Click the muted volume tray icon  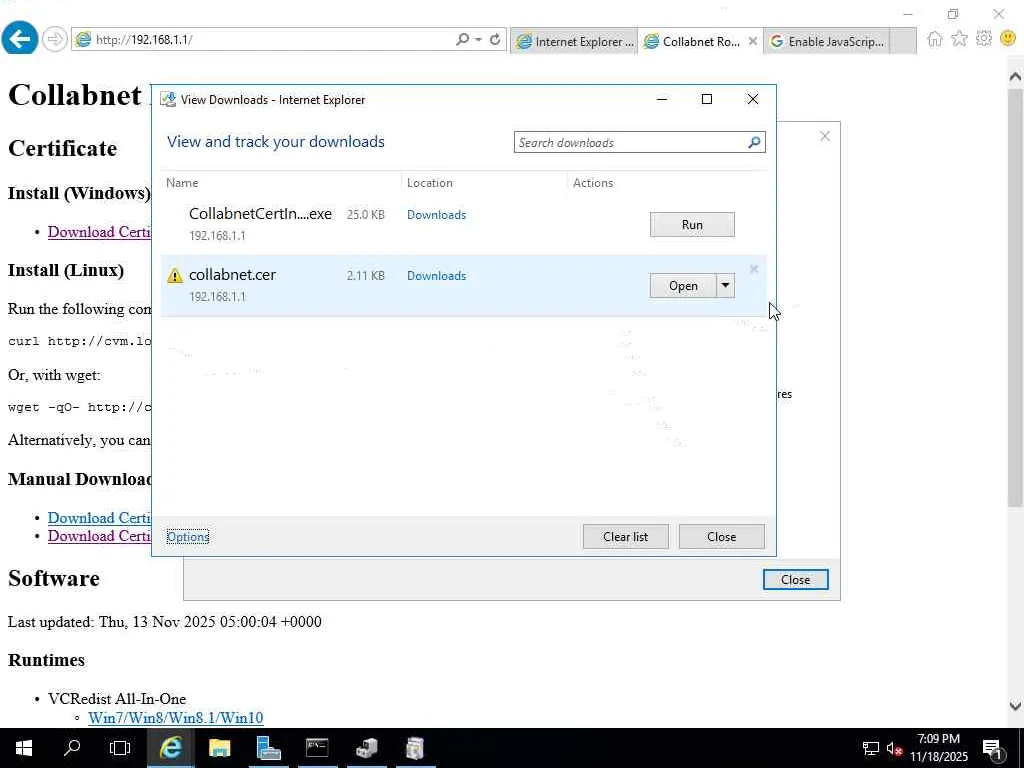pyautogui.click(x=894, y=748)
